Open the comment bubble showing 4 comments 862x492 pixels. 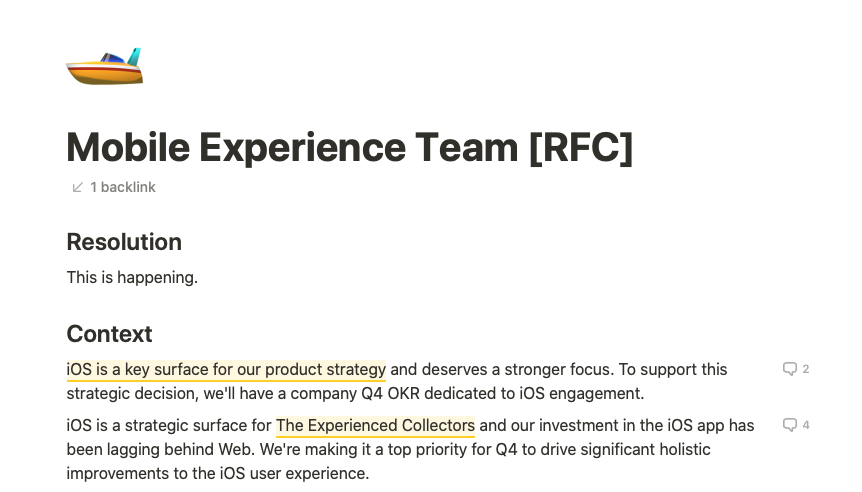(x=795, y=425)
